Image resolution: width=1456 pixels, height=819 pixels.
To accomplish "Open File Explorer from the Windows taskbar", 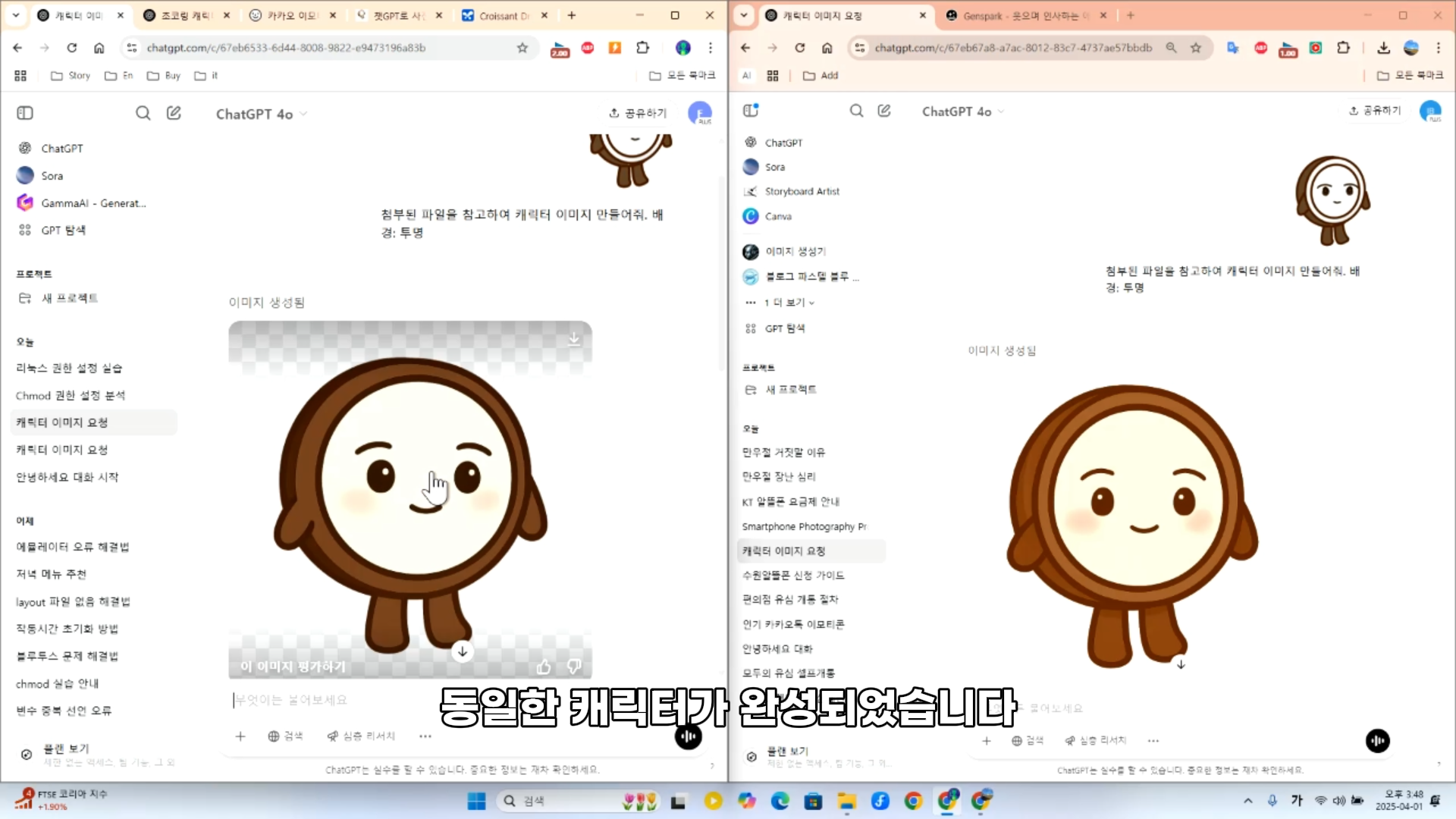I will (x=846, y=801).
